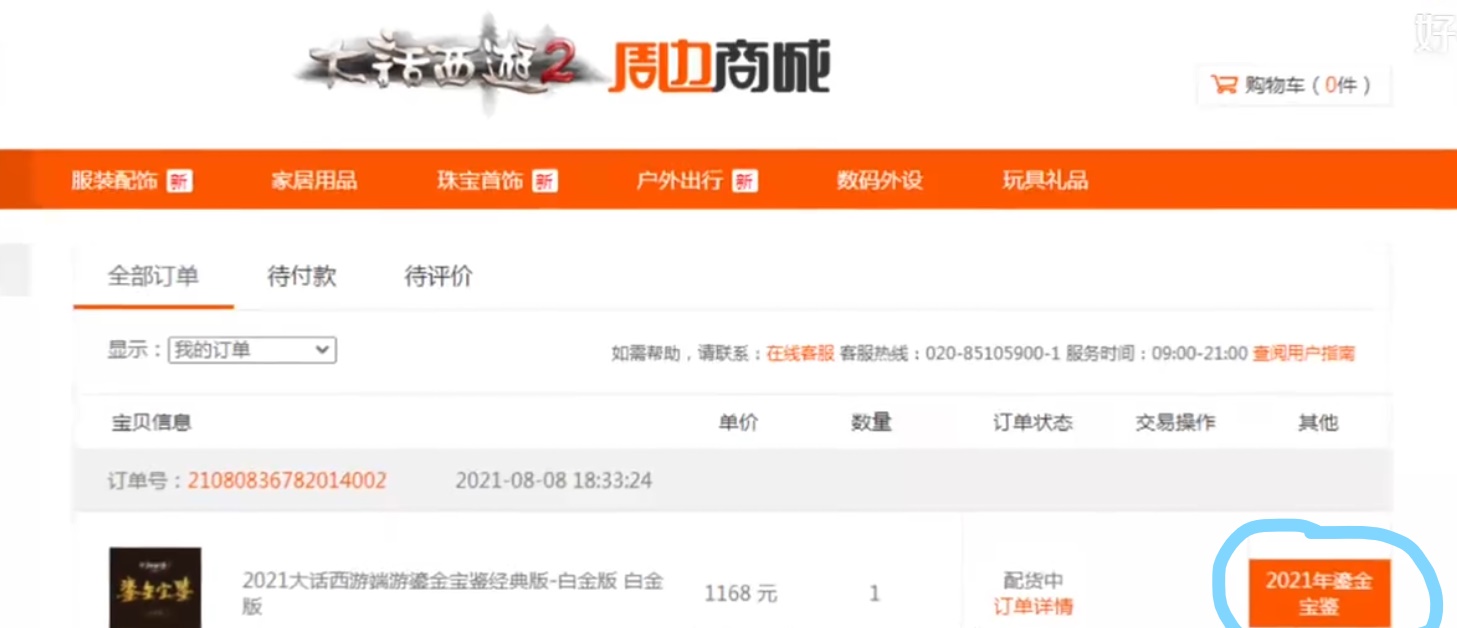
Task: Open 数码外设 category
Action: [879, 181]
